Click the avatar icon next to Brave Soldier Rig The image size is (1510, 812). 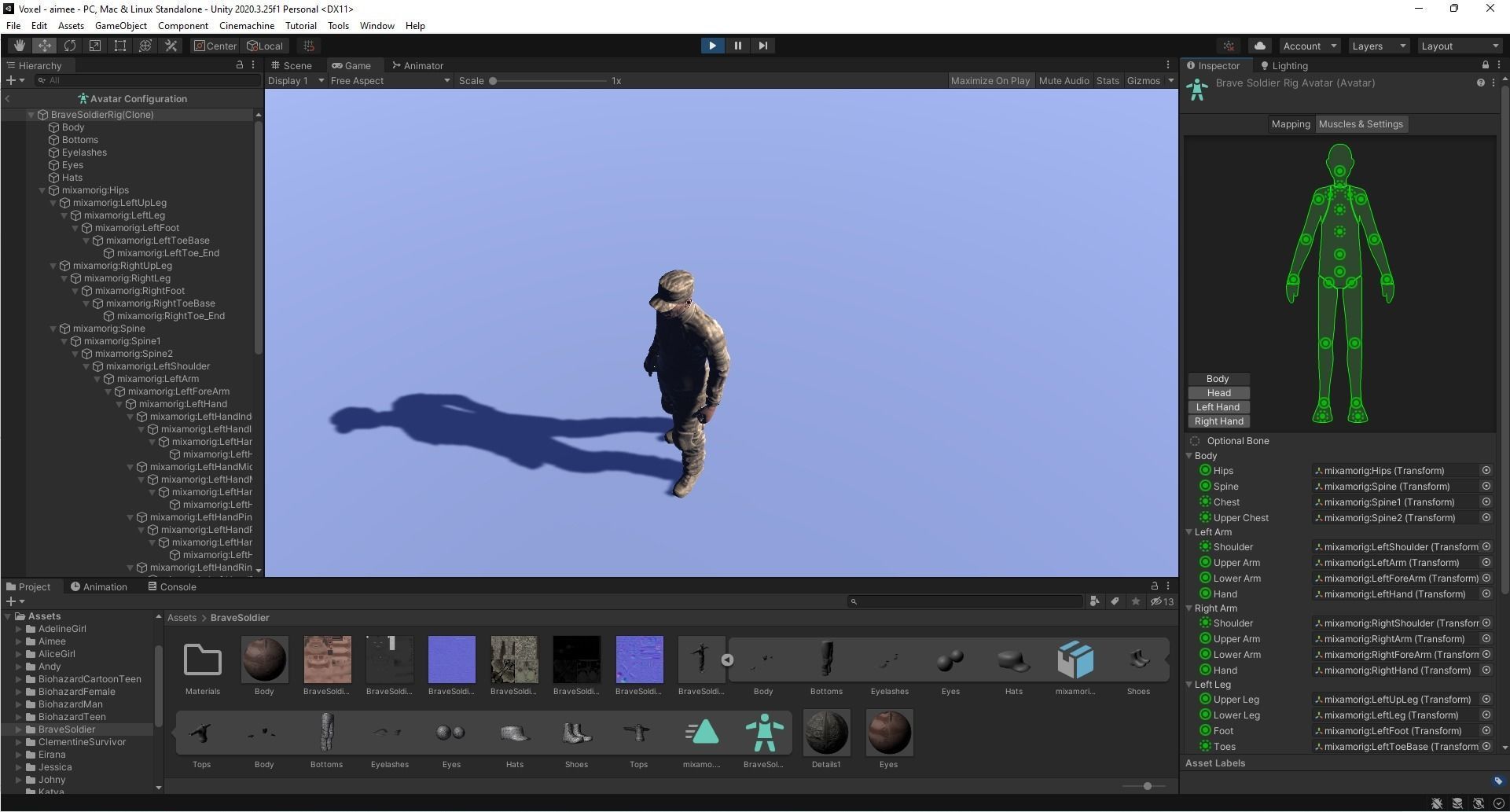(x=1197, y=88)
